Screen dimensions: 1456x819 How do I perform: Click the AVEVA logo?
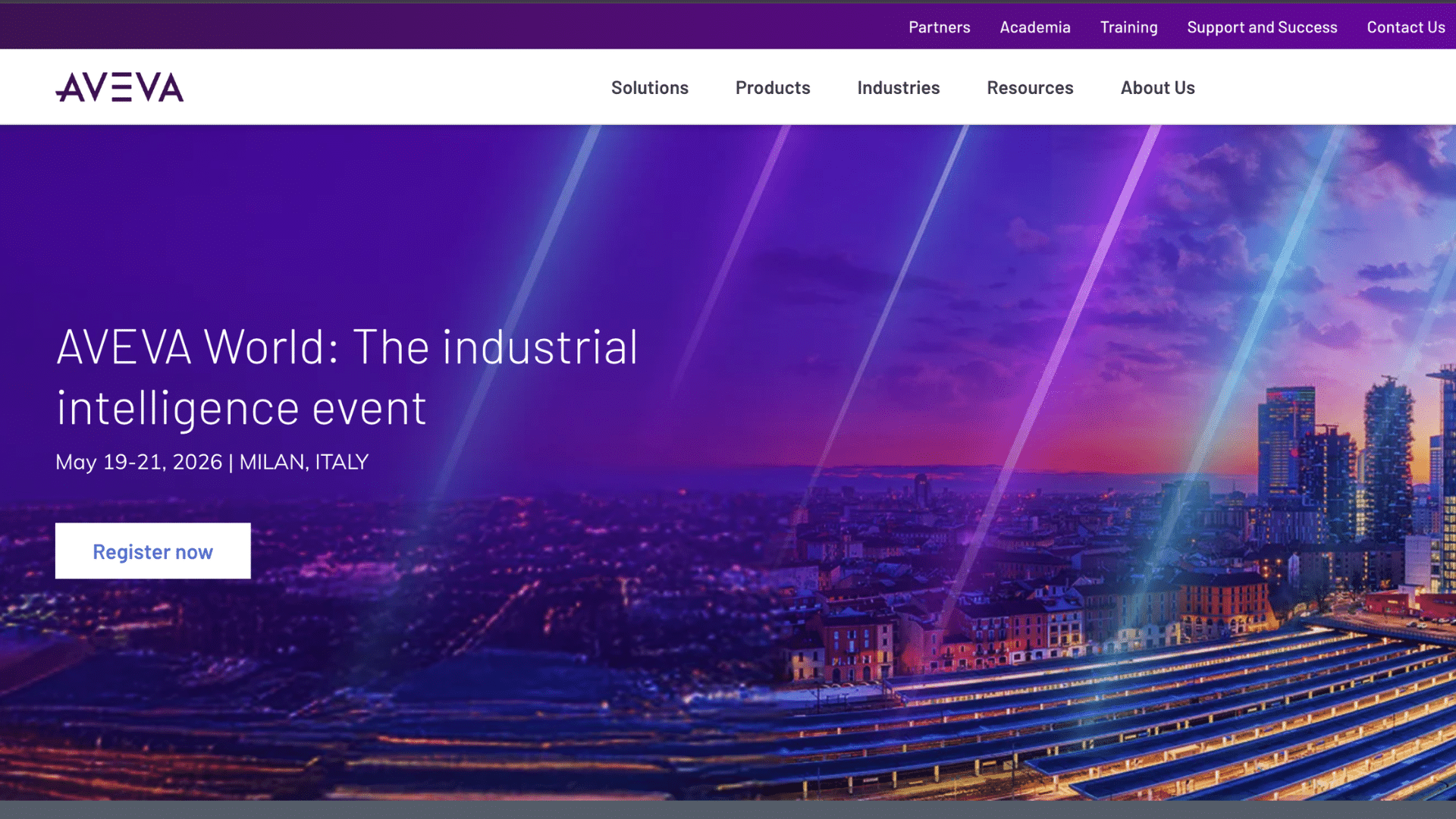120,87
